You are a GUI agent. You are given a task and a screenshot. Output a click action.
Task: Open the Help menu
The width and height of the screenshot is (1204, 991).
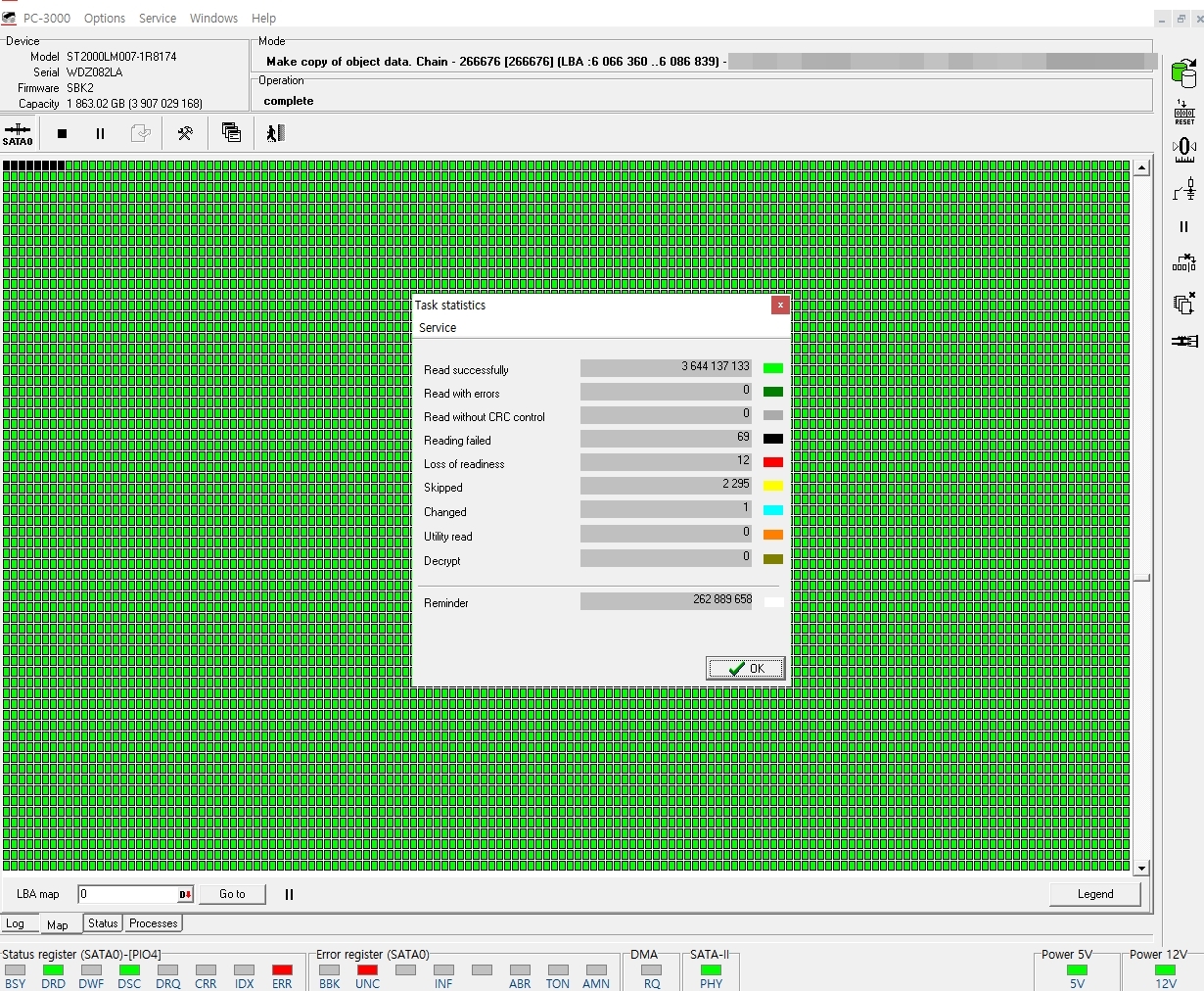pos(264,18)
